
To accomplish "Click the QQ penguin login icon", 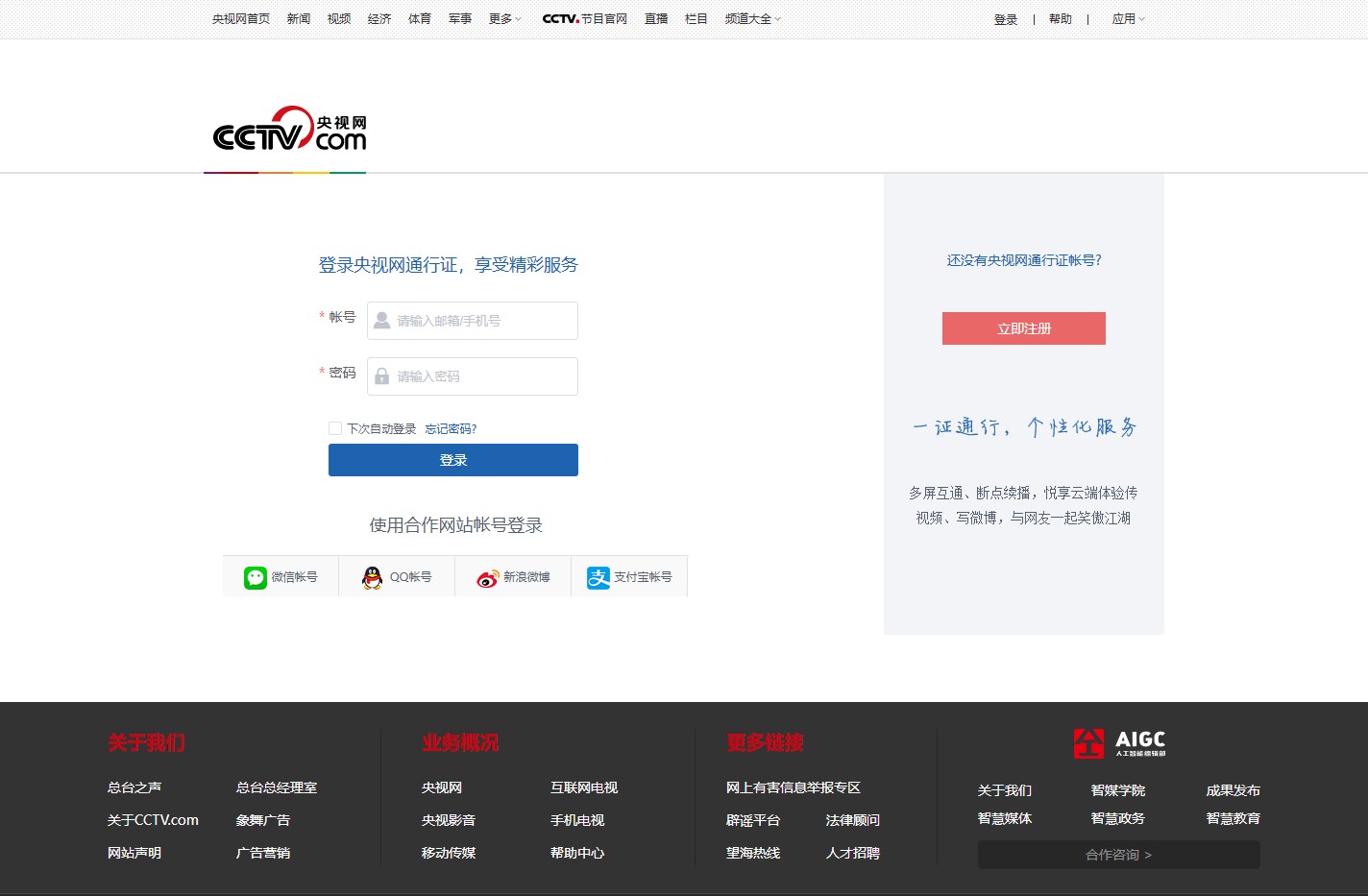I will click(x=372, y=577).
